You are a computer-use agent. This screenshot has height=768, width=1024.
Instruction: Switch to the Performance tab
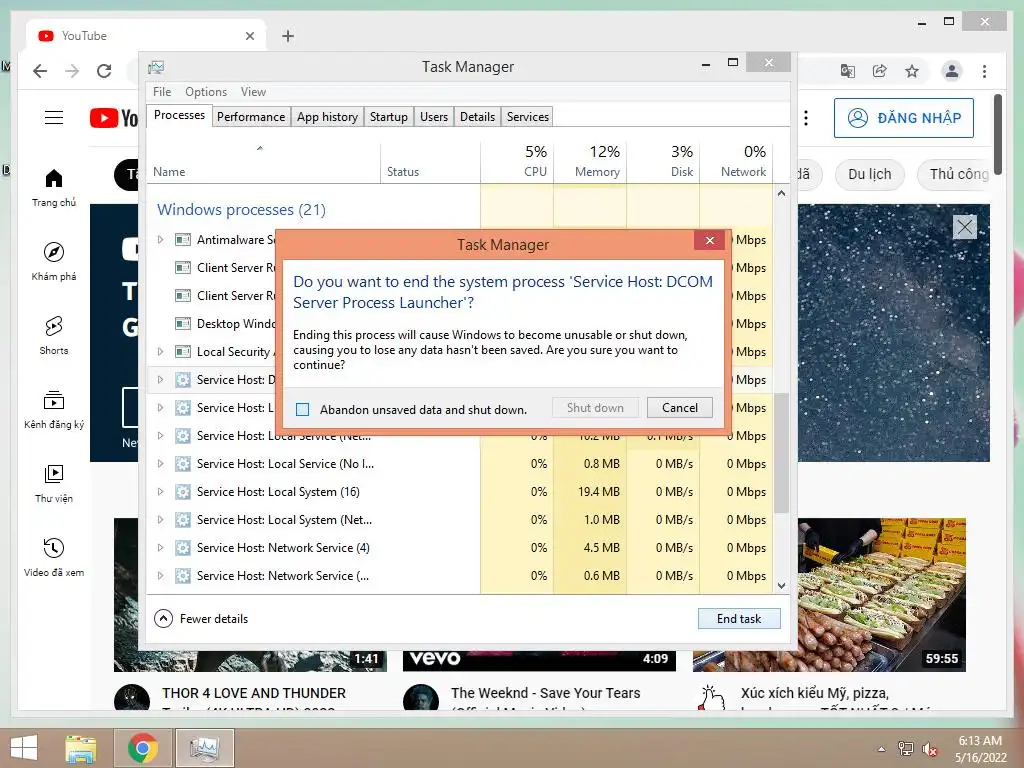coord(251,117)
